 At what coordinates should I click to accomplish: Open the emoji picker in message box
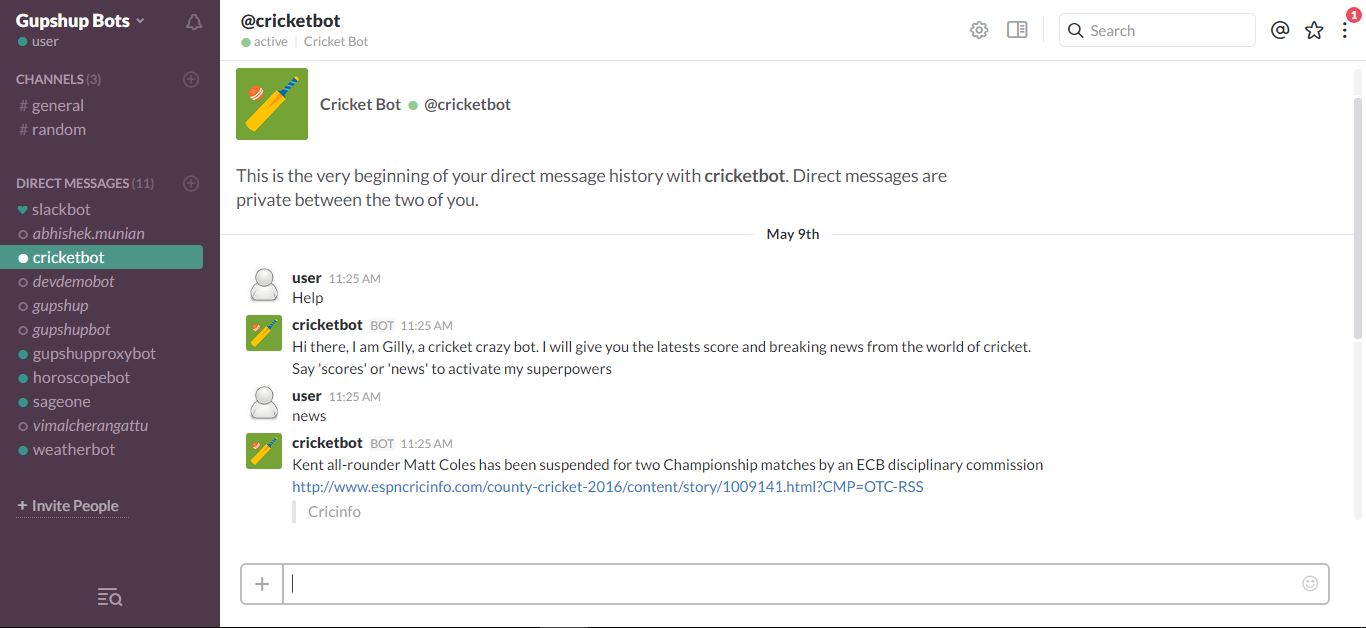pos(1310,583)
